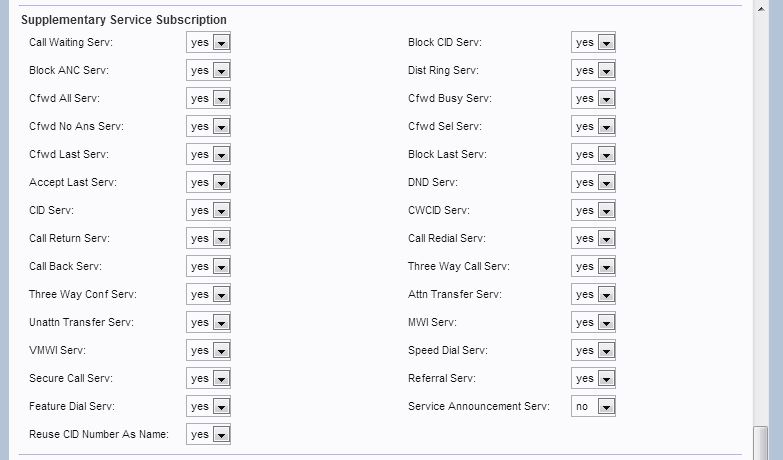
Task: Open the Three Way Call Serv dropdown
Action: (593, 267)
